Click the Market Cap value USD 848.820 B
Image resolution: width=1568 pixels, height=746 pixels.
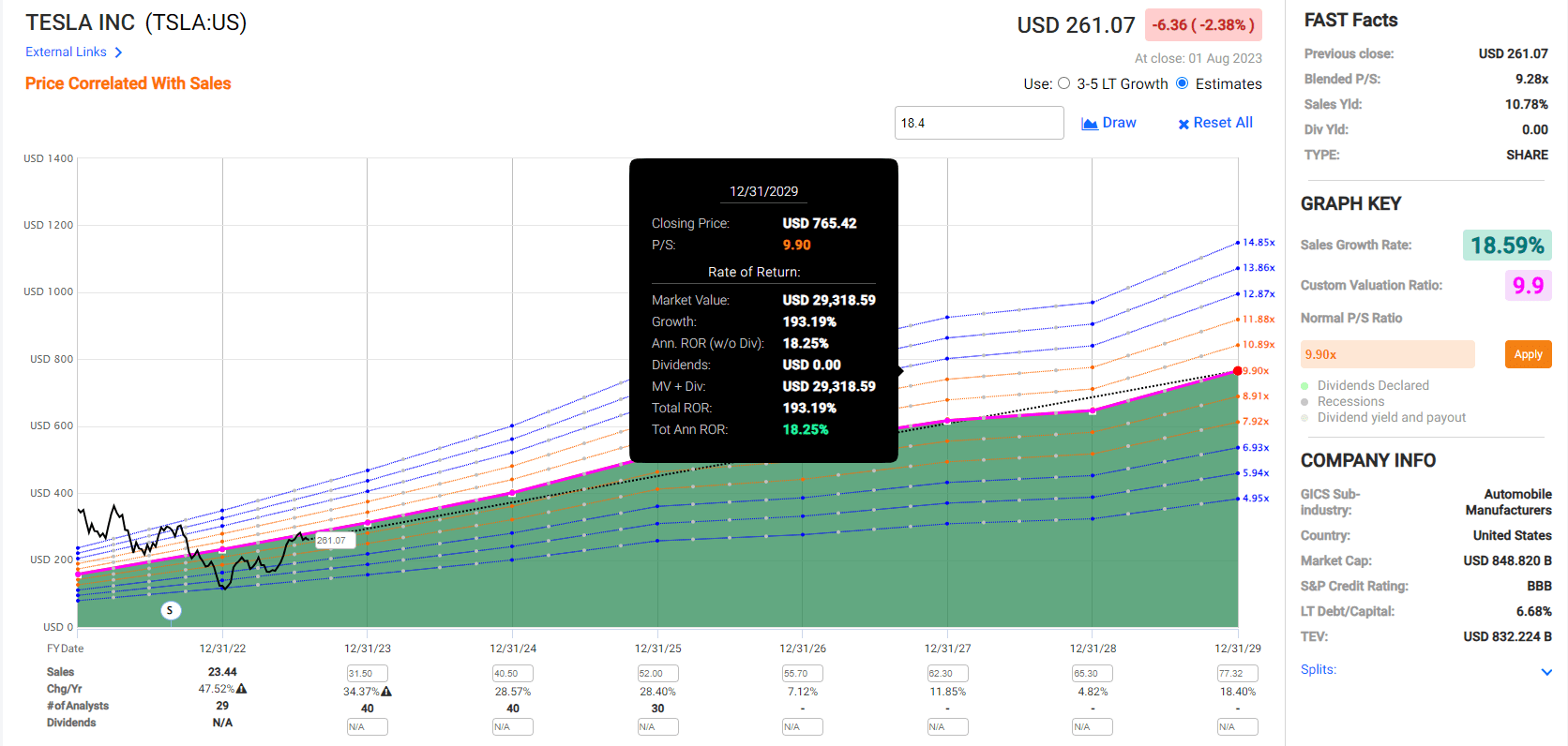(x=1507, y=560)
